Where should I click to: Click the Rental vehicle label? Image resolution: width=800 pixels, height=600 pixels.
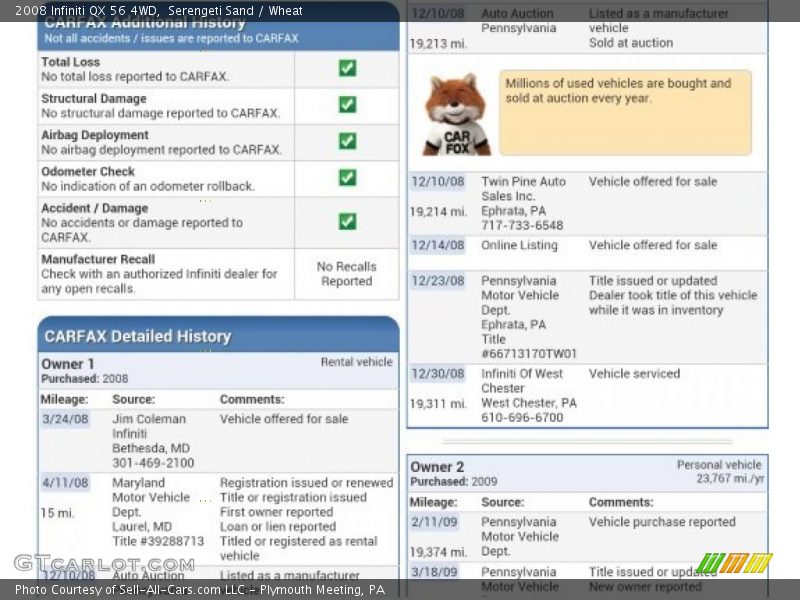click(357, 362)
